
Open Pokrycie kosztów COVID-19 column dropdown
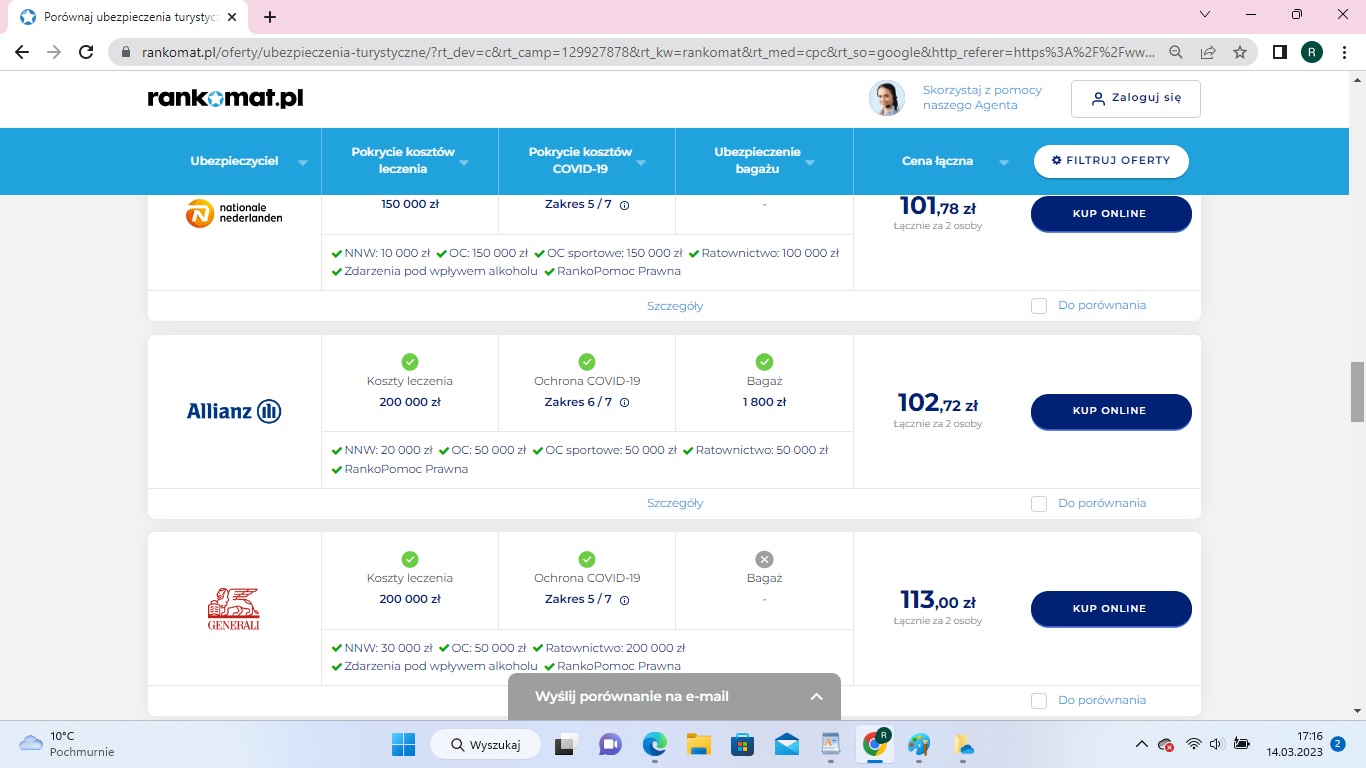641,162
